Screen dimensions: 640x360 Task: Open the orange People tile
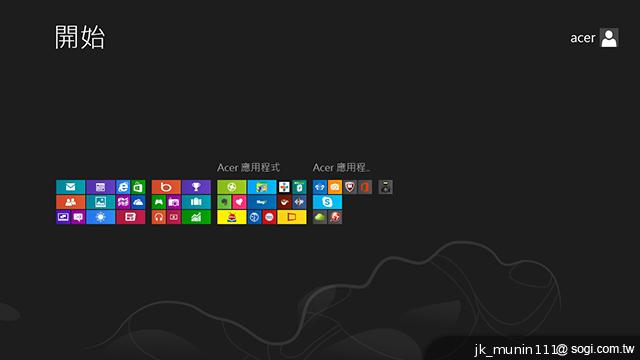[x=71, y=202]
